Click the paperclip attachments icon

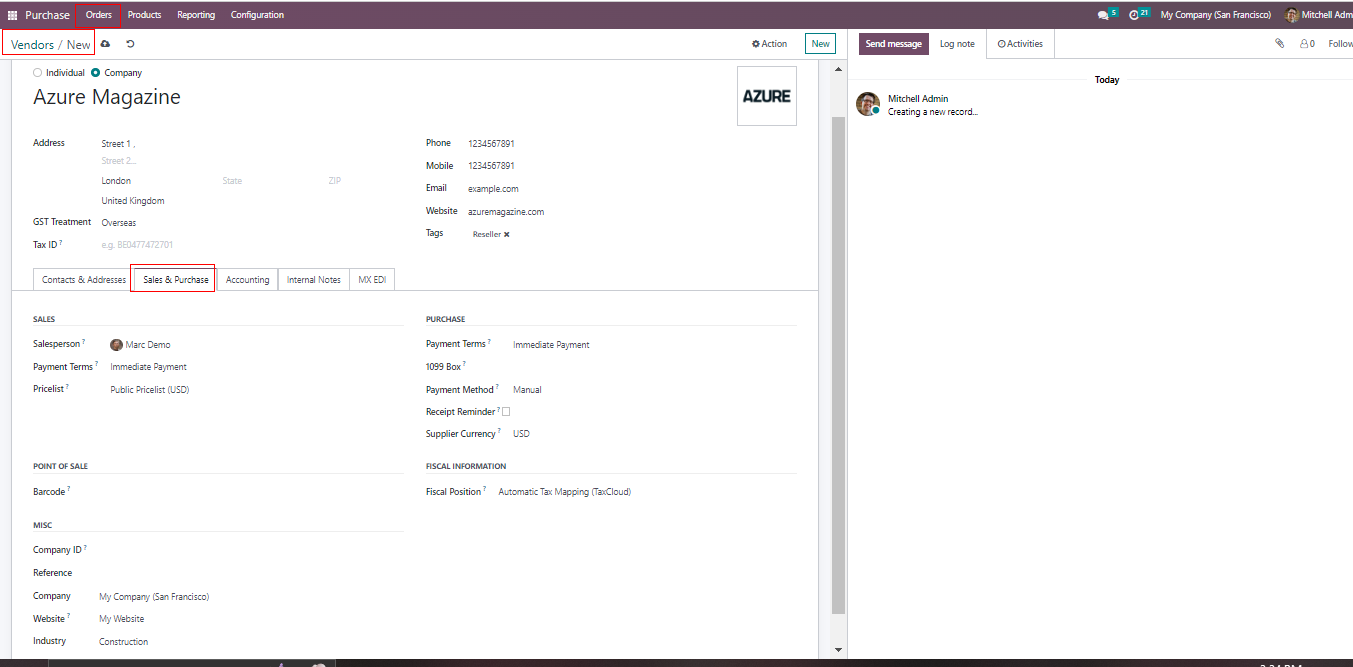pyautogui.click(x=1279, y=44)
